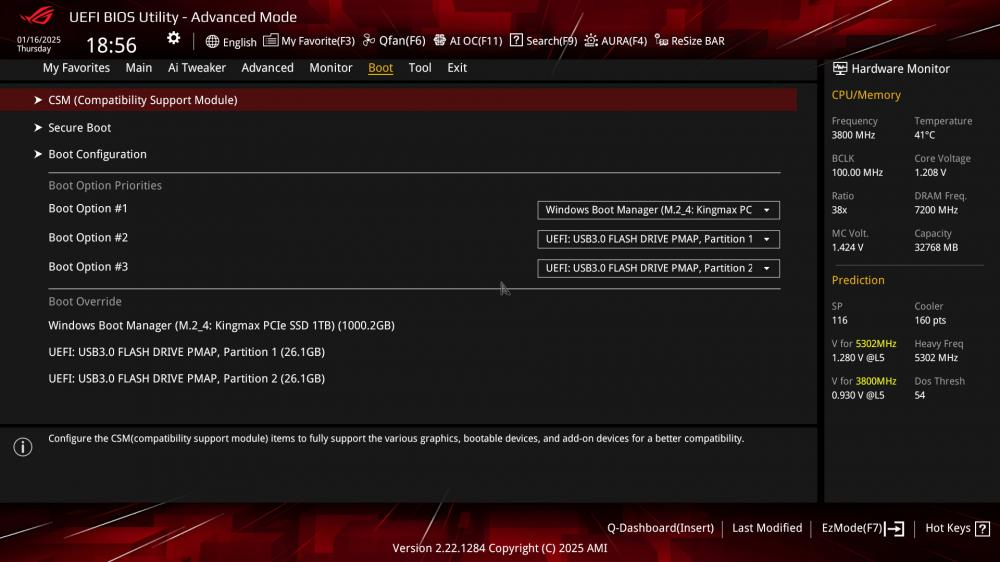Viewport: 1000px width, 562px height.
Task: View Last Modified changes
Action: tap(767, 528)
